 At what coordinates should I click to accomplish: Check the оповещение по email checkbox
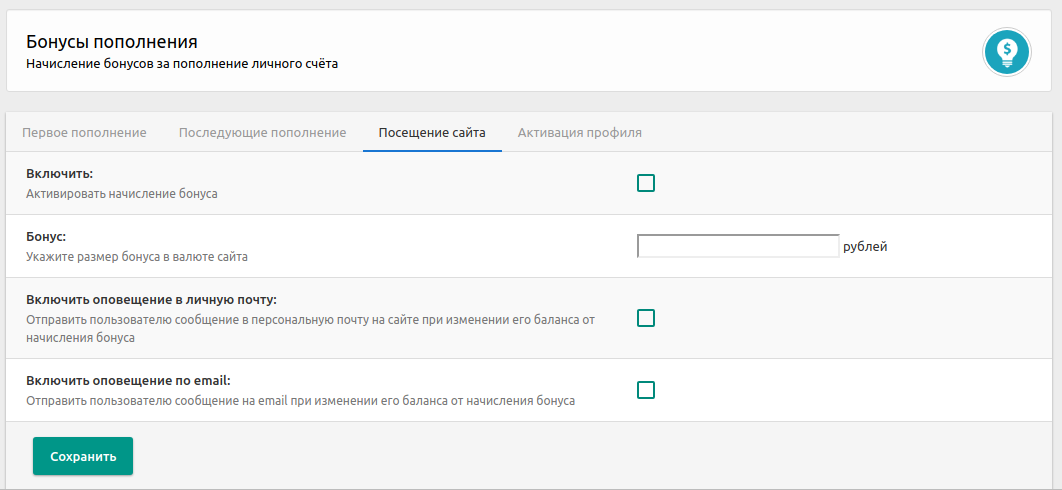646,390
